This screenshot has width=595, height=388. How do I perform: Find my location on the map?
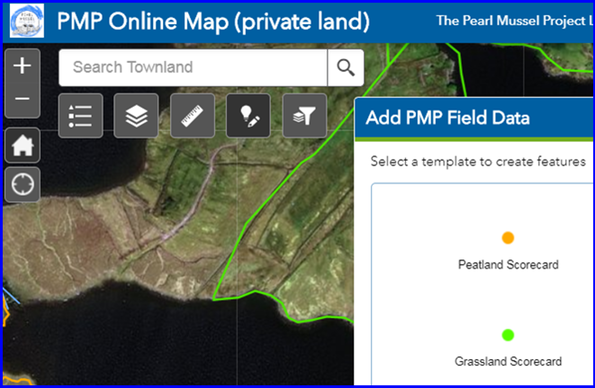(x=22, y=185)
